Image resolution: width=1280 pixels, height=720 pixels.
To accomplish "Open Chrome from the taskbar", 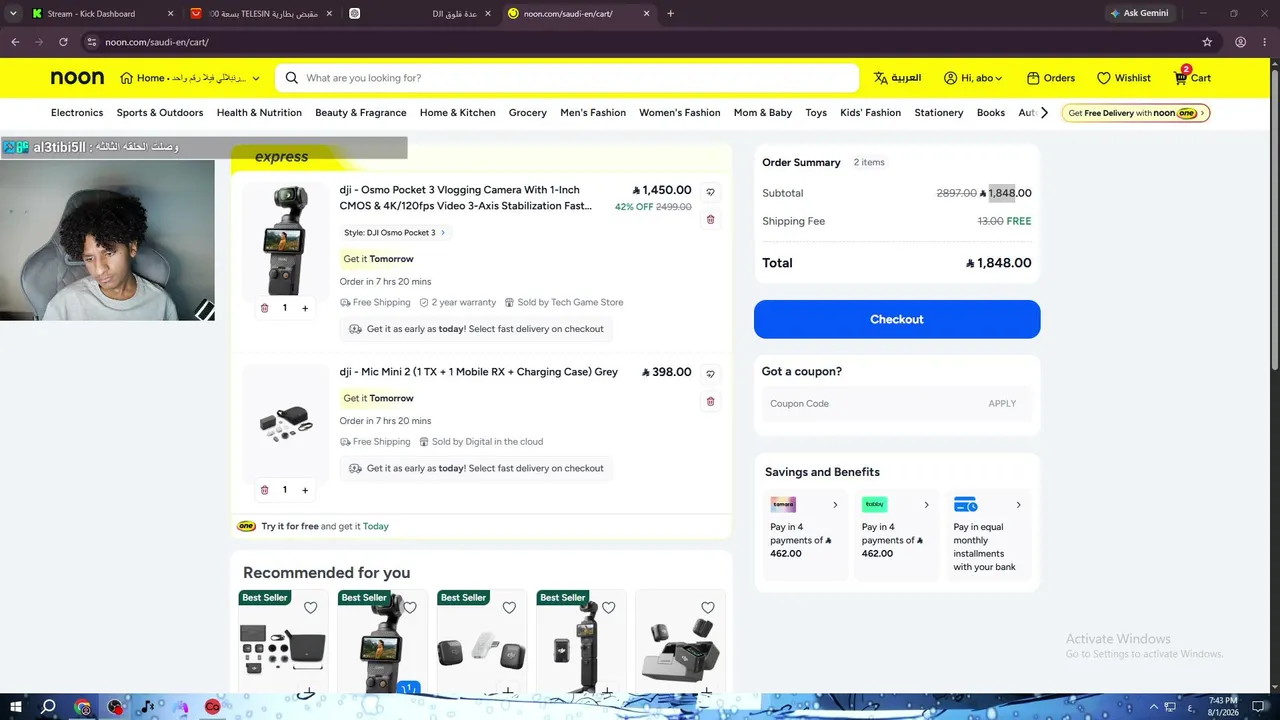I will click(82, 707).
